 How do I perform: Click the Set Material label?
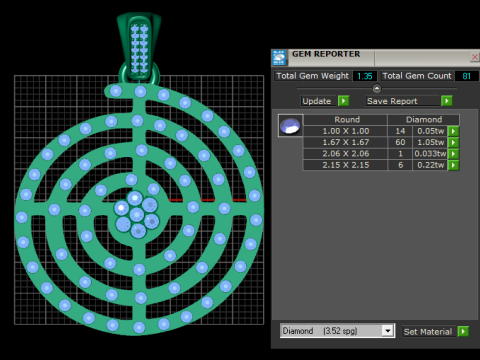pos(428,332)
